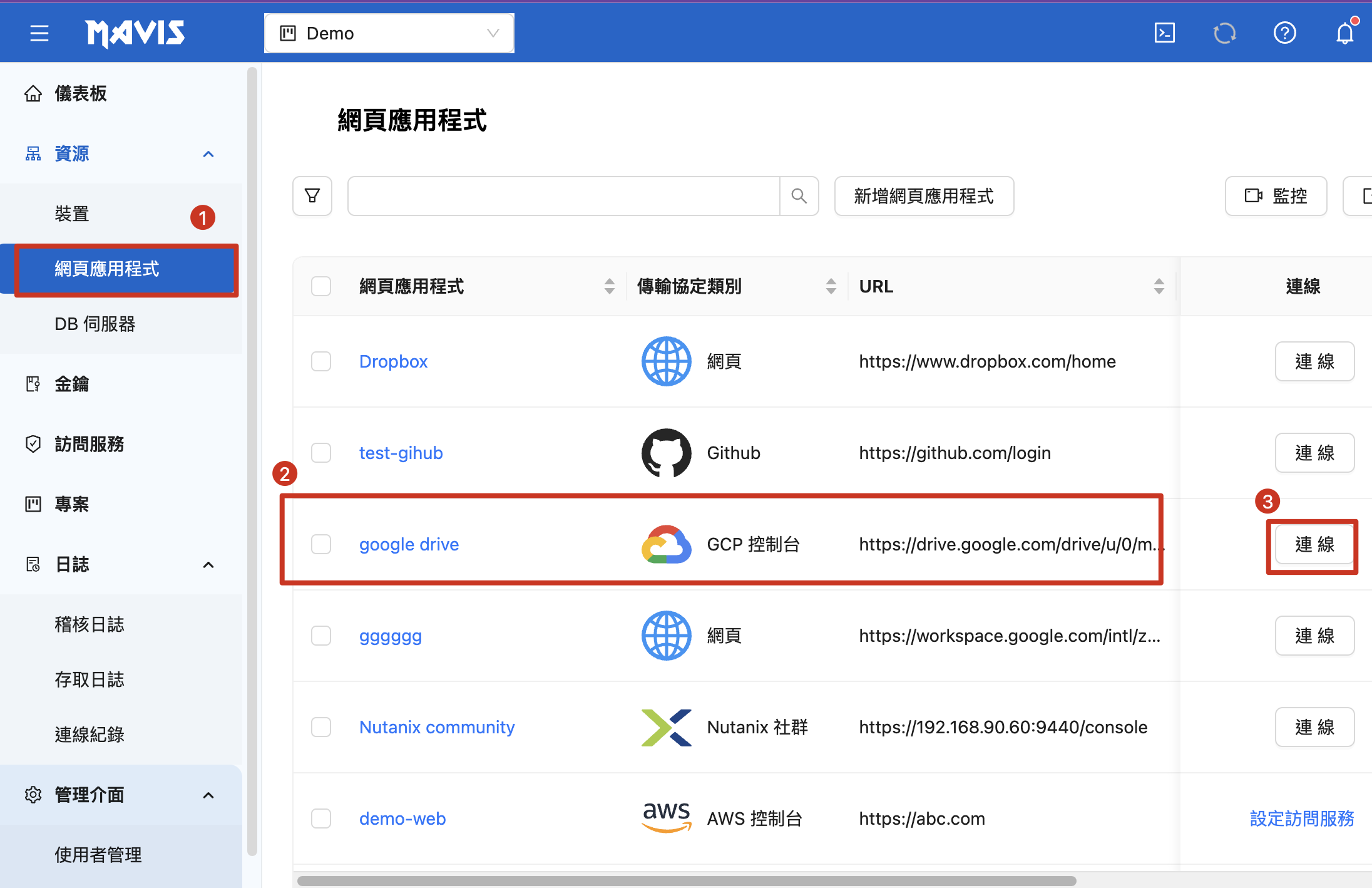Click the filter funnel icon
The width and height of the screenshot is (1372, 888).
312,196
